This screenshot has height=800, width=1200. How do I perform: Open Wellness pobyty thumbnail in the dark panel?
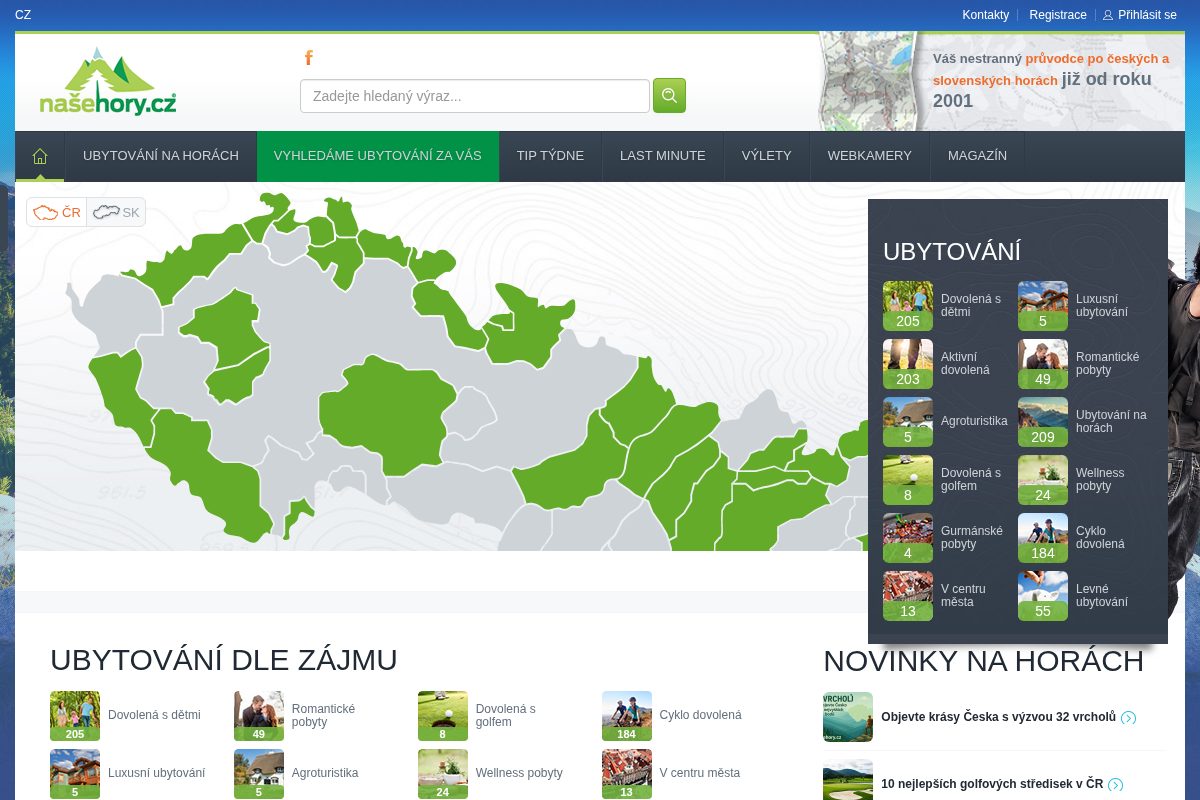(1043, 480)
